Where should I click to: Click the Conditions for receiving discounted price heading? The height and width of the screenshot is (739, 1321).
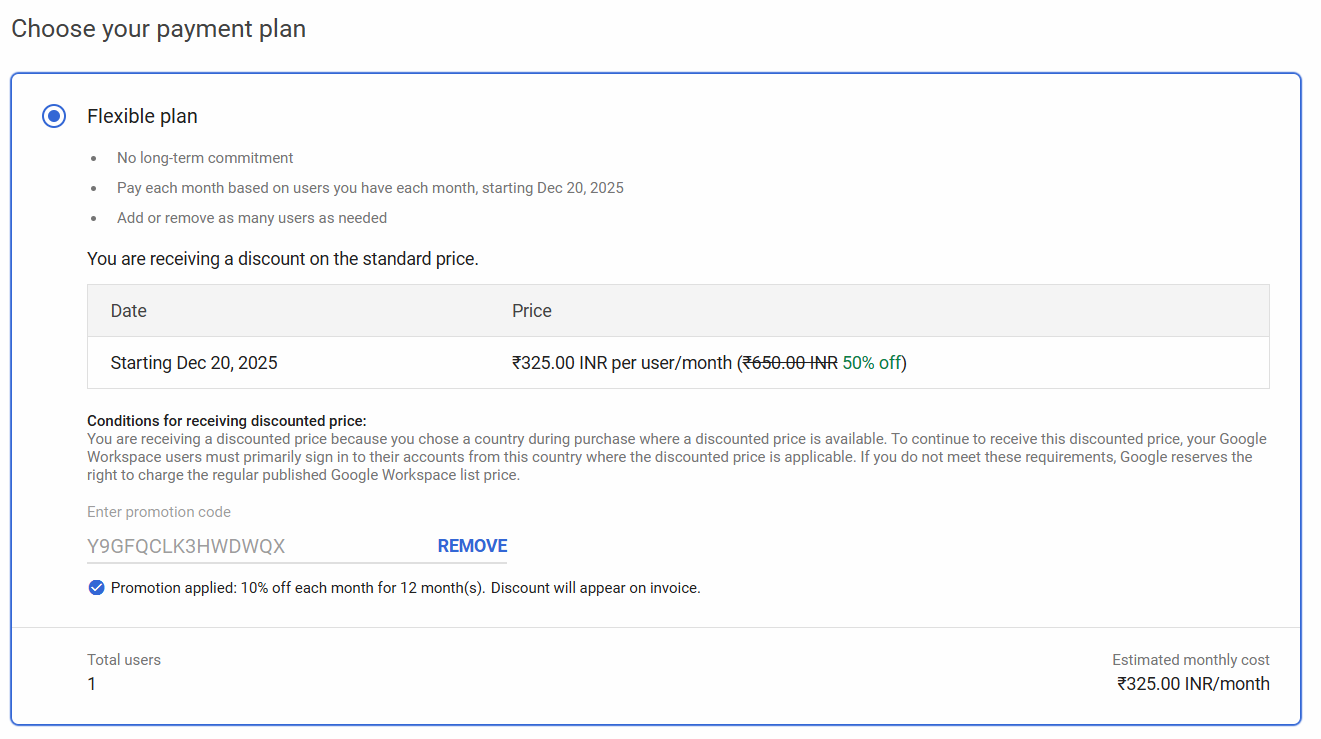[x=227, y=421]
